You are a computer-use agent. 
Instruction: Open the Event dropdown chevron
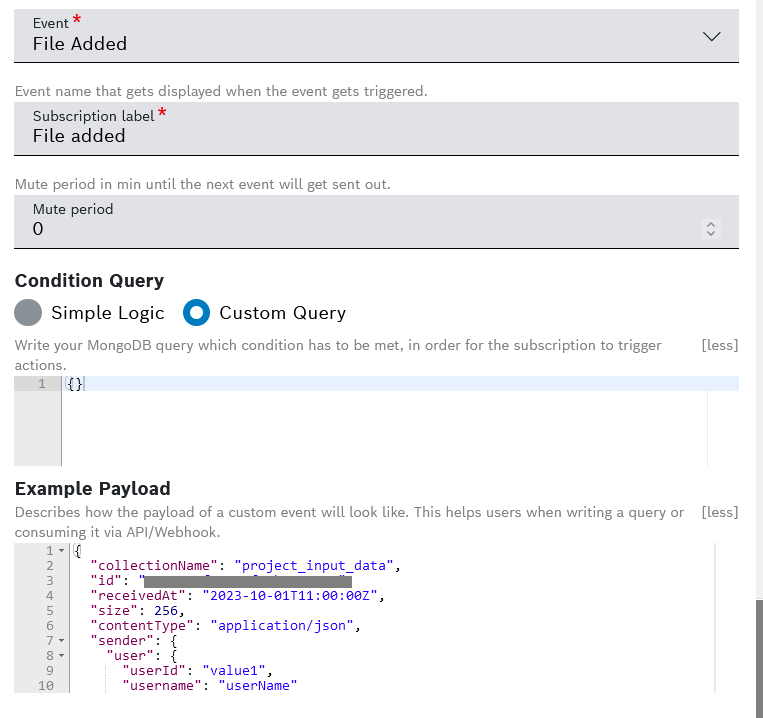tap(711, 36)
